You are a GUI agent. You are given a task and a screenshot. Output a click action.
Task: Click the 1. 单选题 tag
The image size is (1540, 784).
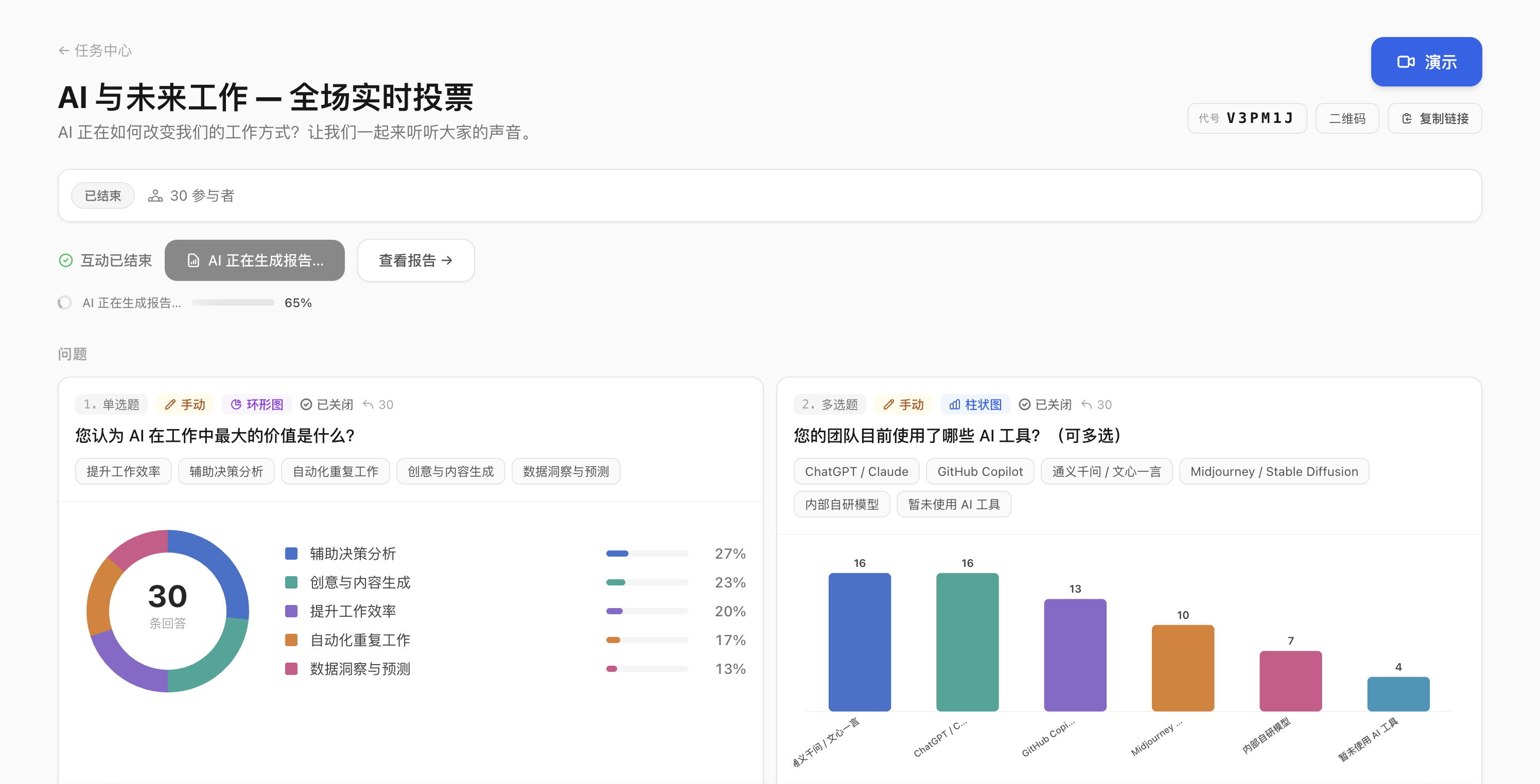pyautogui.click(x=111, y=404)
